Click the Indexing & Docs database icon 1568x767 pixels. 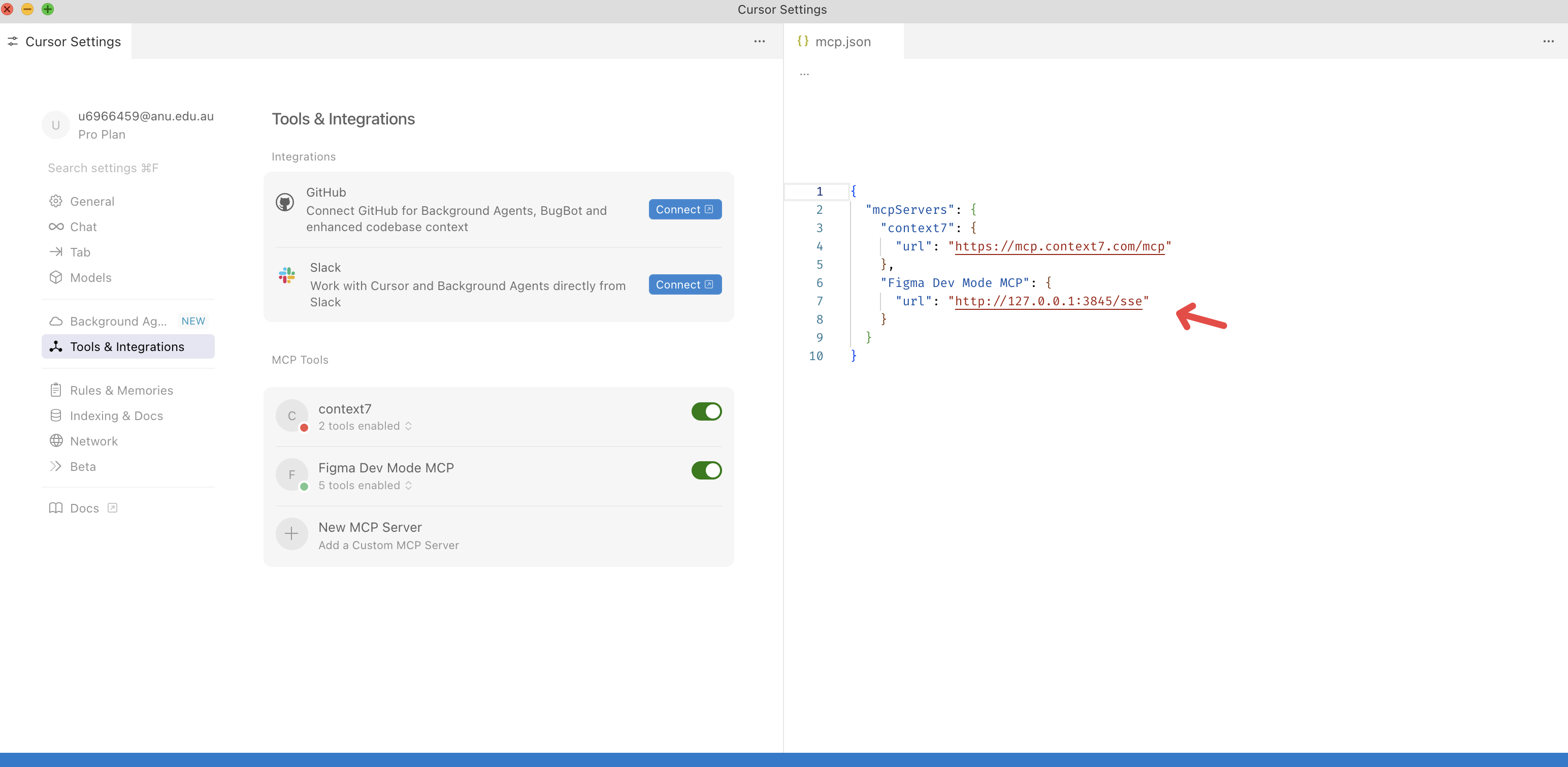(x=55, y=415)
